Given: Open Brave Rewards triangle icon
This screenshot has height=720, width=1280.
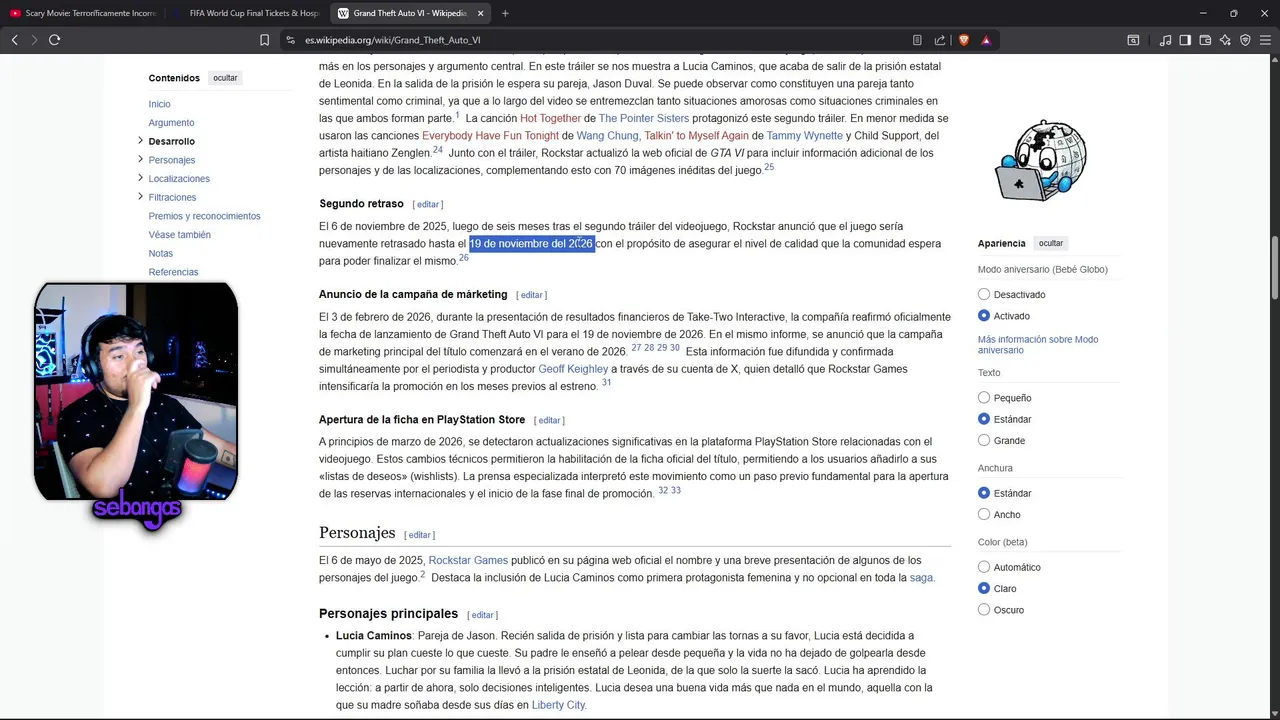Looking at the screenshot, I should tap(986, 40).
